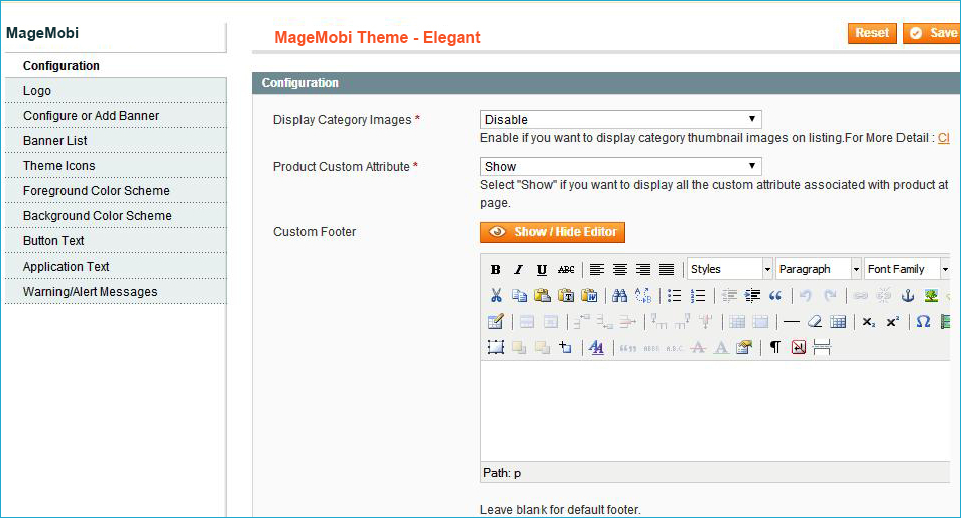Edit CSS style with the AA icon
The width and height of the screenshot is (961, 518).
click(x=596, y=348)
